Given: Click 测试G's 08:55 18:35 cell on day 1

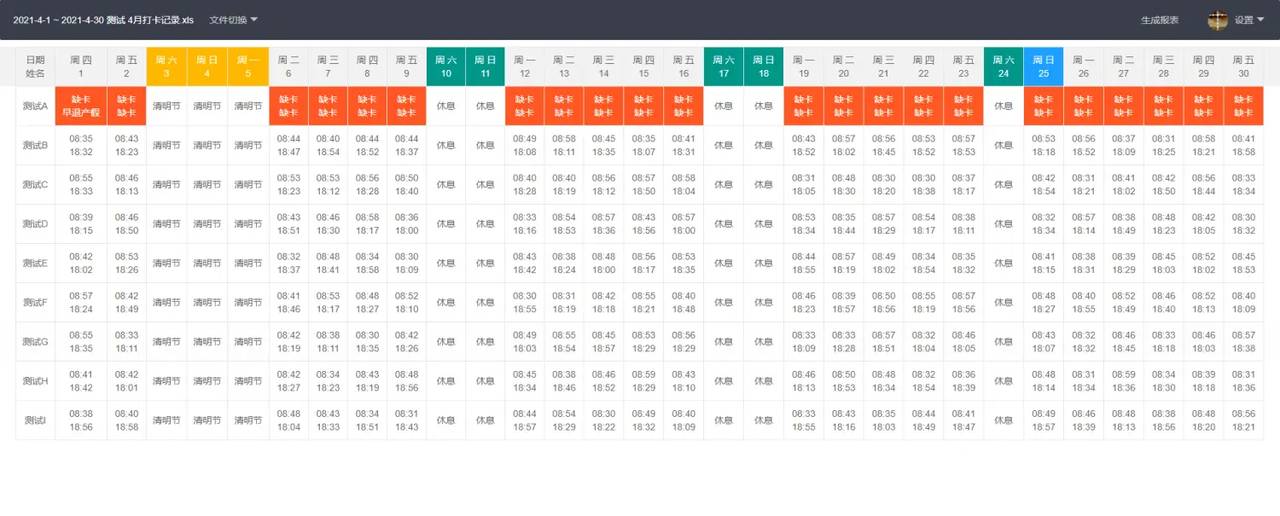Looking at the screenshot, I should tap(81, 341).
